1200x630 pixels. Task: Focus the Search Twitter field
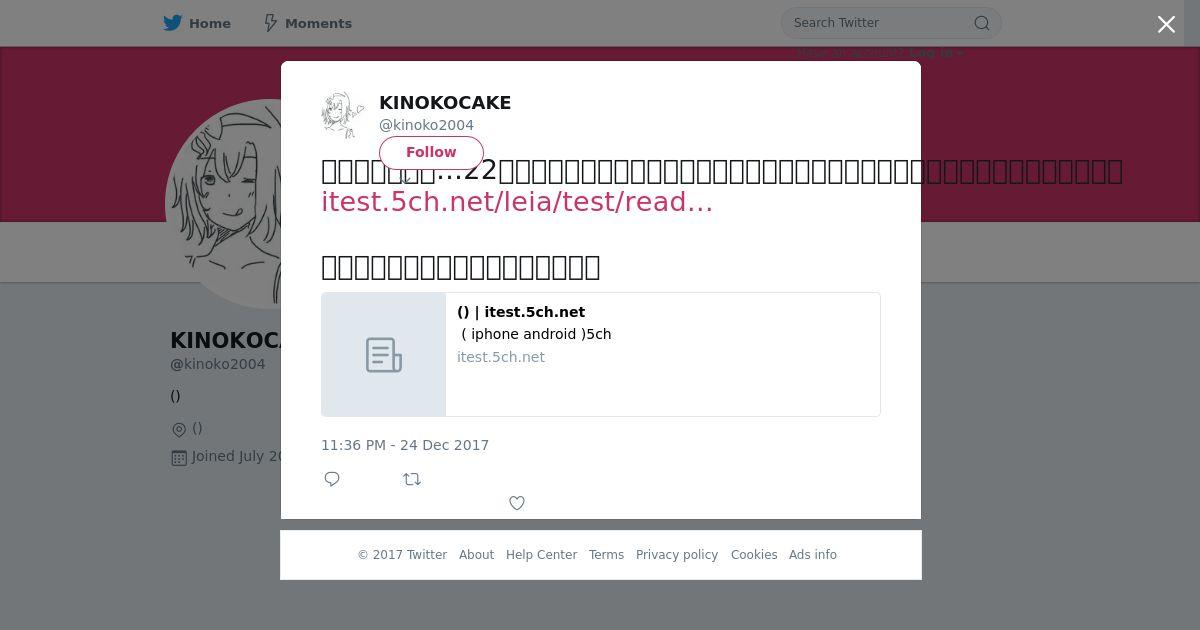(880, 23)
